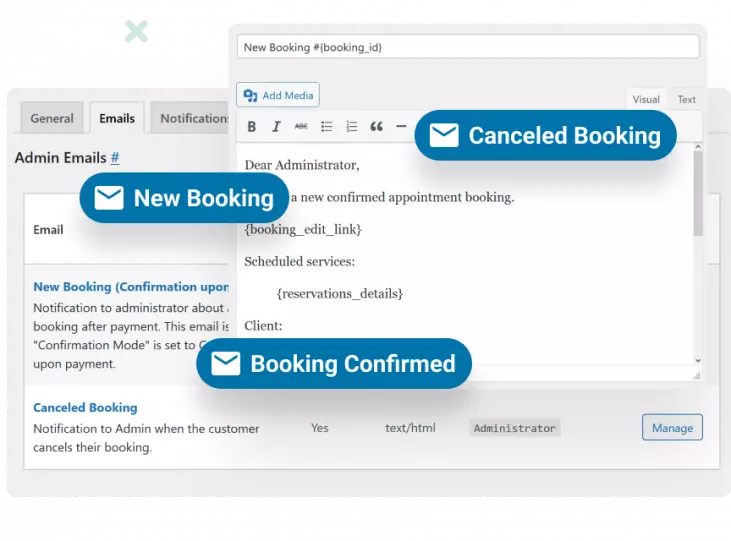Click the email subject input field
This screenshot has height=541, width=731.
click(x=468, y=47)
